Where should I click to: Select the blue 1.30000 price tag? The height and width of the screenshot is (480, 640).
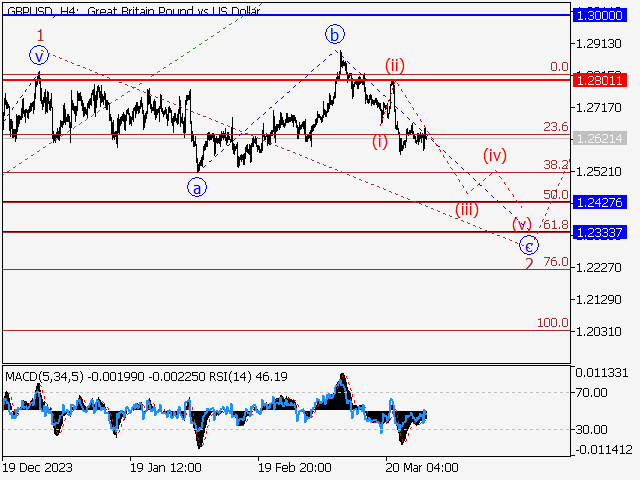pyautogui.click(x=600, y=16)
